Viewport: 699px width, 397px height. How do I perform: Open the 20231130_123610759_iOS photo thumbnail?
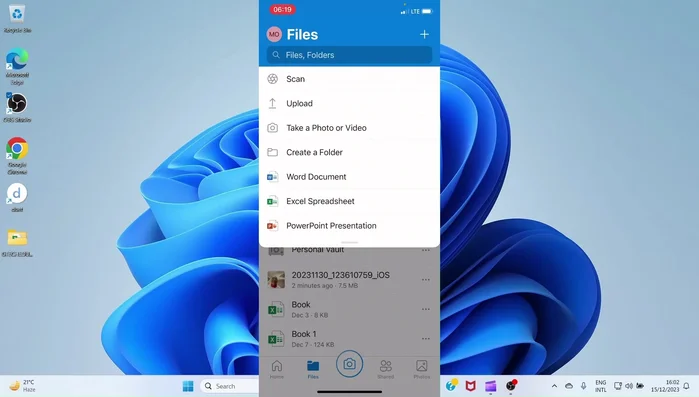pos(276,280)
